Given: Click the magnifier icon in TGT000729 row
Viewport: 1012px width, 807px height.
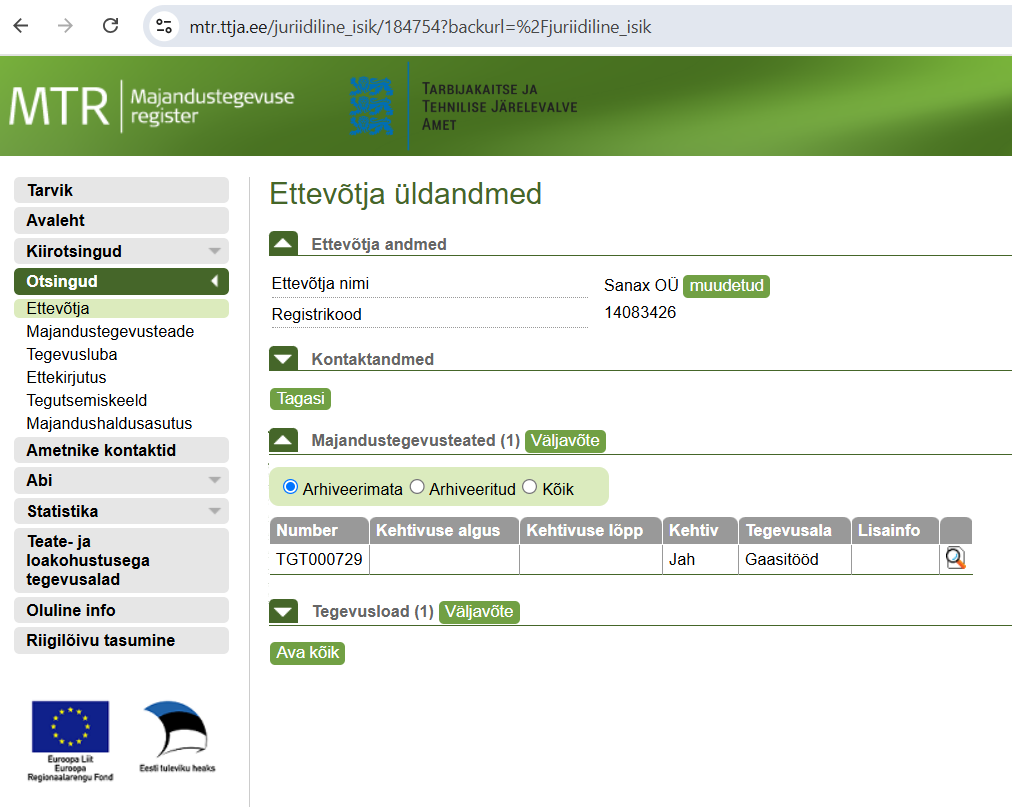Looking at the screenshot, I should [x=955, y=559].
